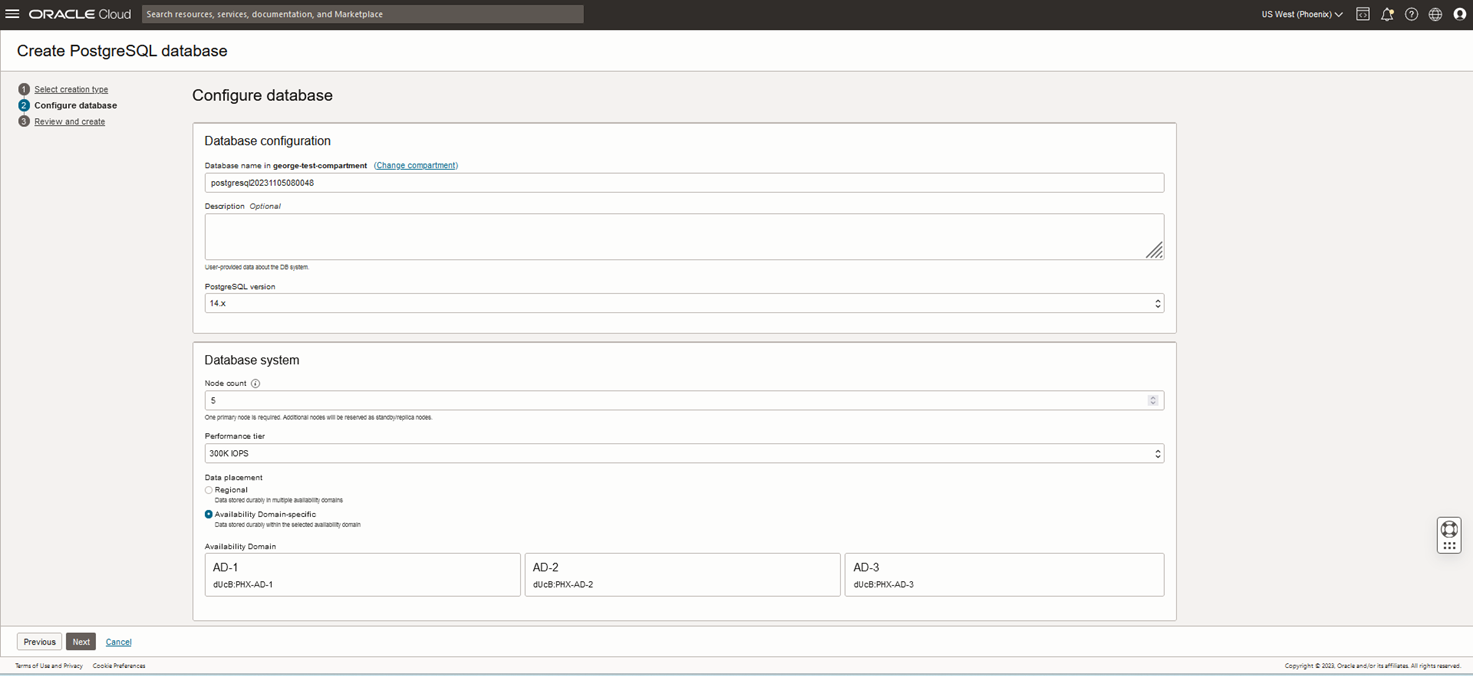This screenshot has width=1473, height=676.
Task: Open Cloud Shell developer tools icon
Action: click(x=1362, y=14)
